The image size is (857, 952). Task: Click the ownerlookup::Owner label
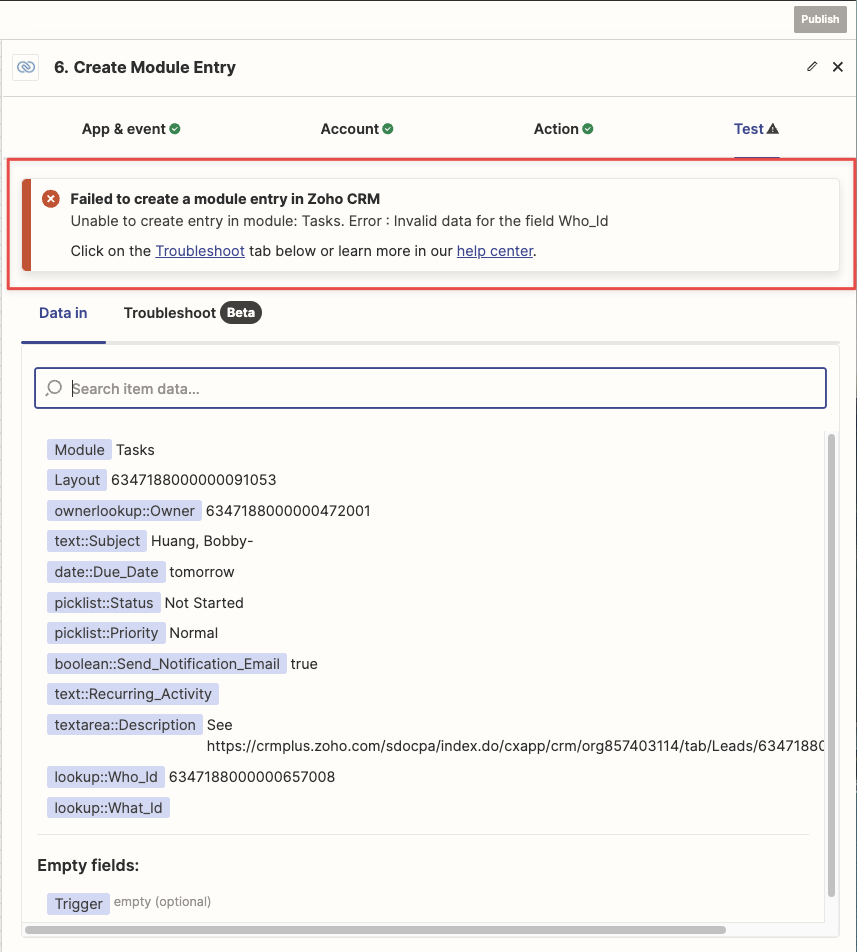click(x=124, y=511)
